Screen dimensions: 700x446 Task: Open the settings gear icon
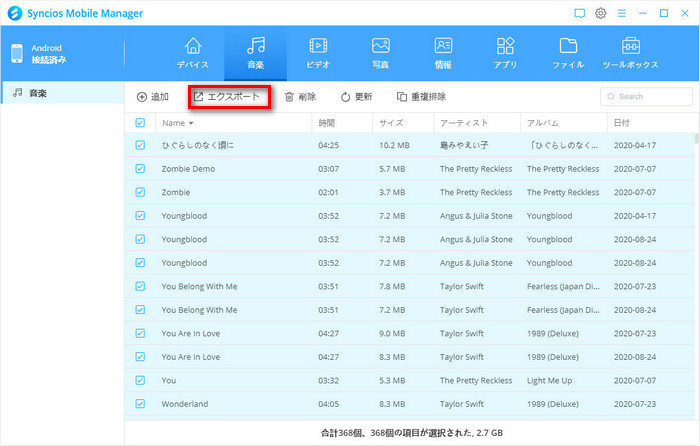pyautogui.click(x=600, y=13)
